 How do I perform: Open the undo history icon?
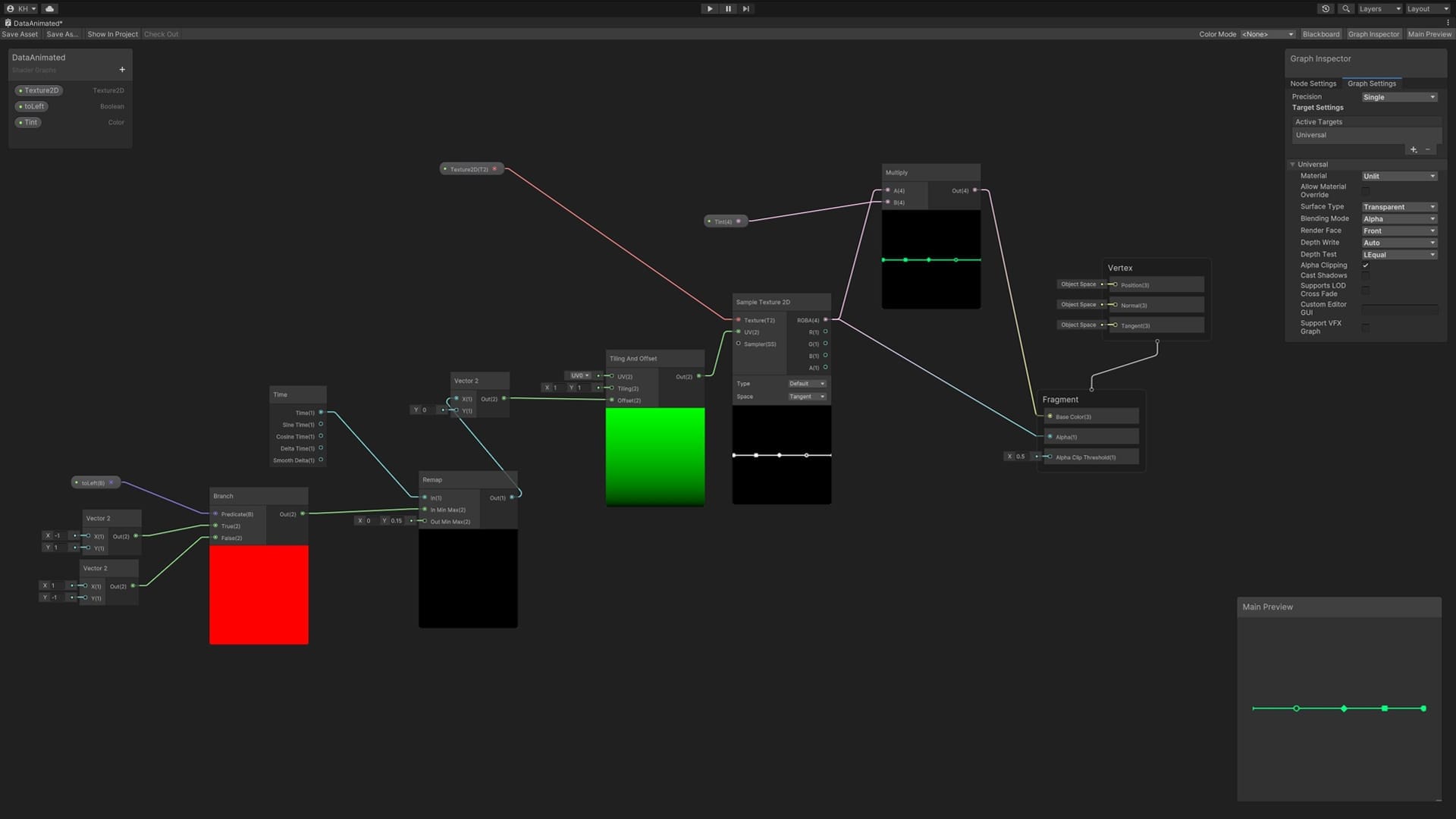point(1326,9)
